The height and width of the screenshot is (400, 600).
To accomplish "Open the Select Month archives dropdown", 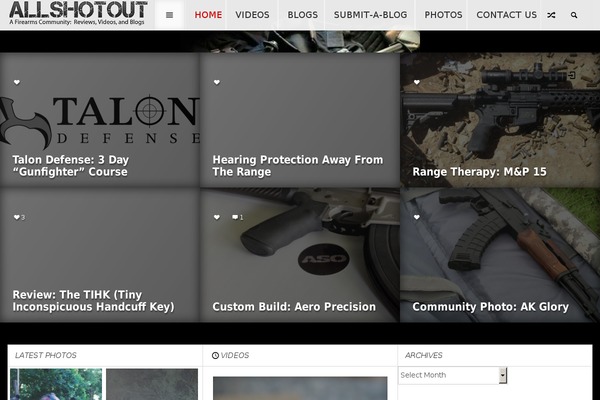I will coord(453,375).
